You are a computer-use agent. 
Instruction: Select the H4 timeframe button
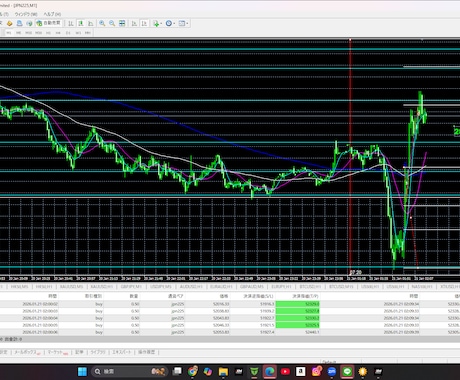click(58, 33)
